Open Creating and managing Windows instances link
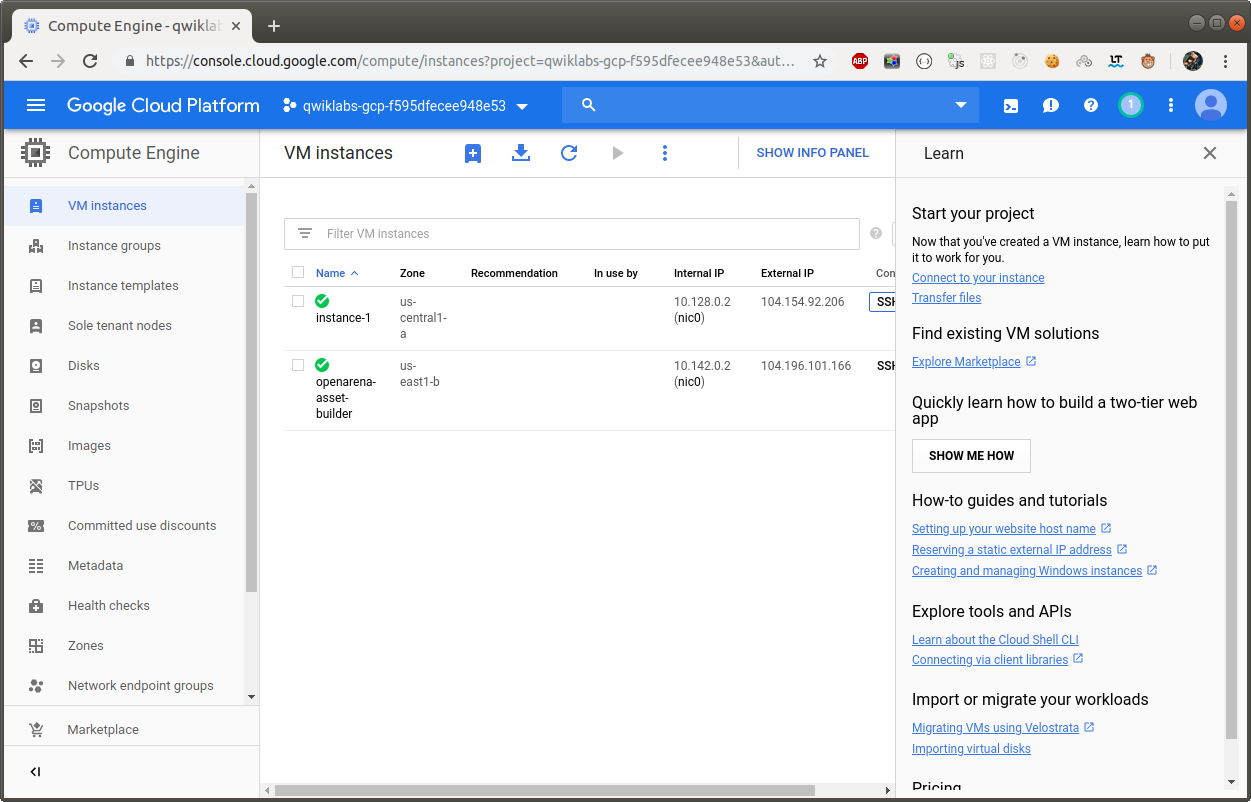1251x802 pixels. pyautogui.click(x=1027, y=571)
